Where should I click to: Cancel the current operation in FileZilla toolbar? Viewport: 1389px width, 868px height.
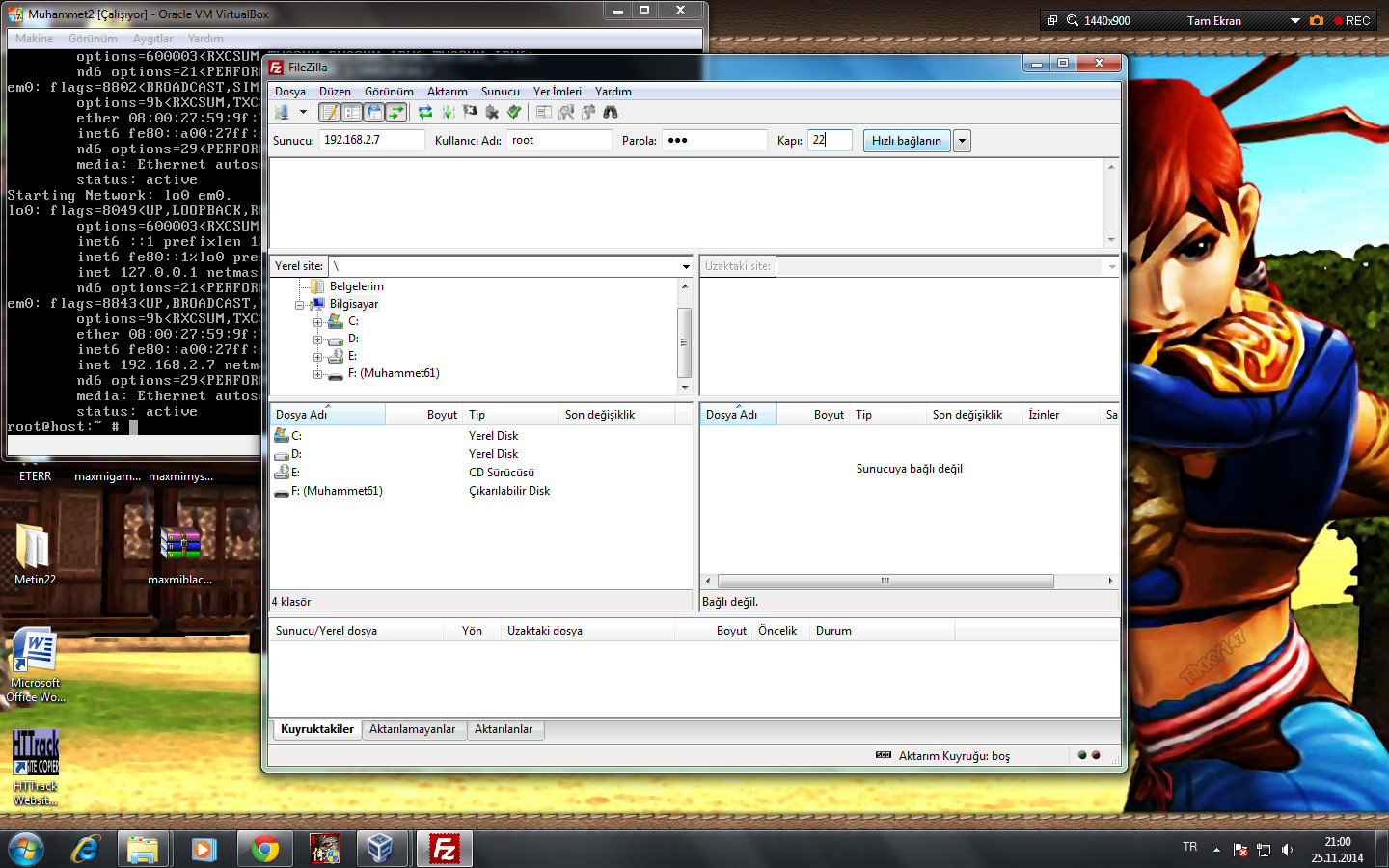point(470,112)
